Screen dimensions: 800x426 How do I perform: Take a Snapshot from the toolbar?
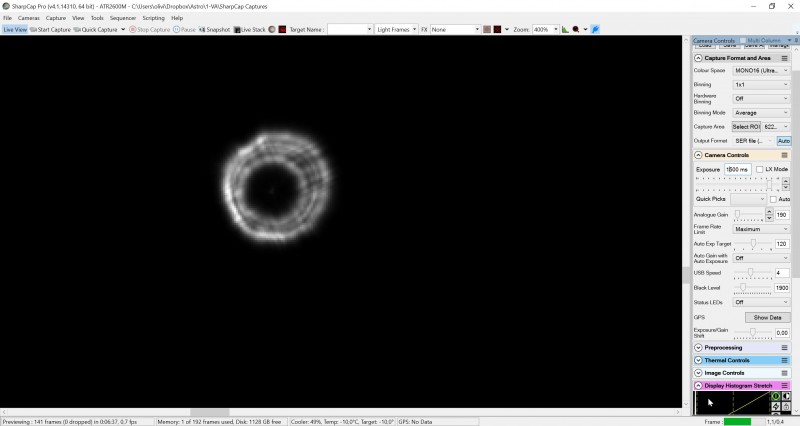[214, 30]
